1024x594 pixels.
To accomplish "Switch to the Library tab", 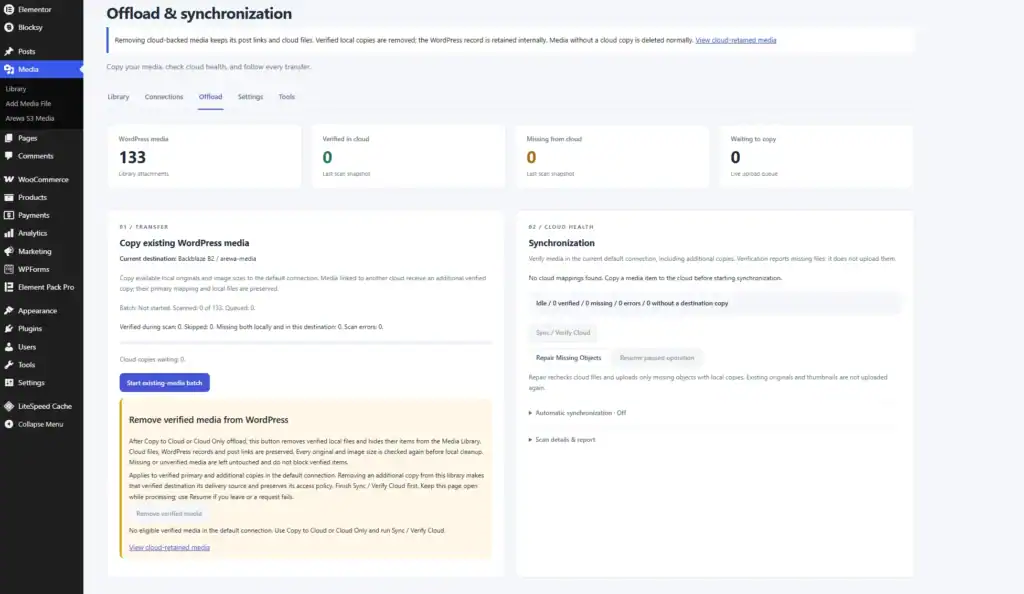I will click(x=118, y=97).
